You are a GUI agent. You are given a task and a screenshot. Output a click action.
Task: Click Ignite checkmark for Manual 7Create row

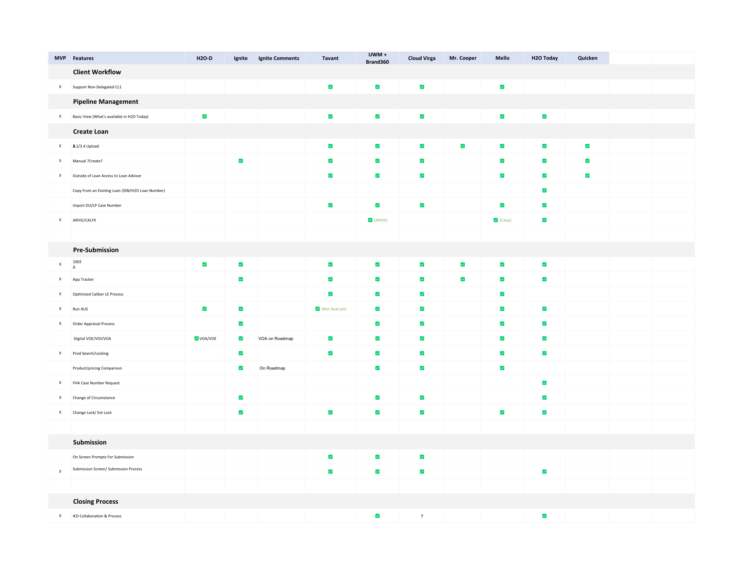(x=241, y=161)
